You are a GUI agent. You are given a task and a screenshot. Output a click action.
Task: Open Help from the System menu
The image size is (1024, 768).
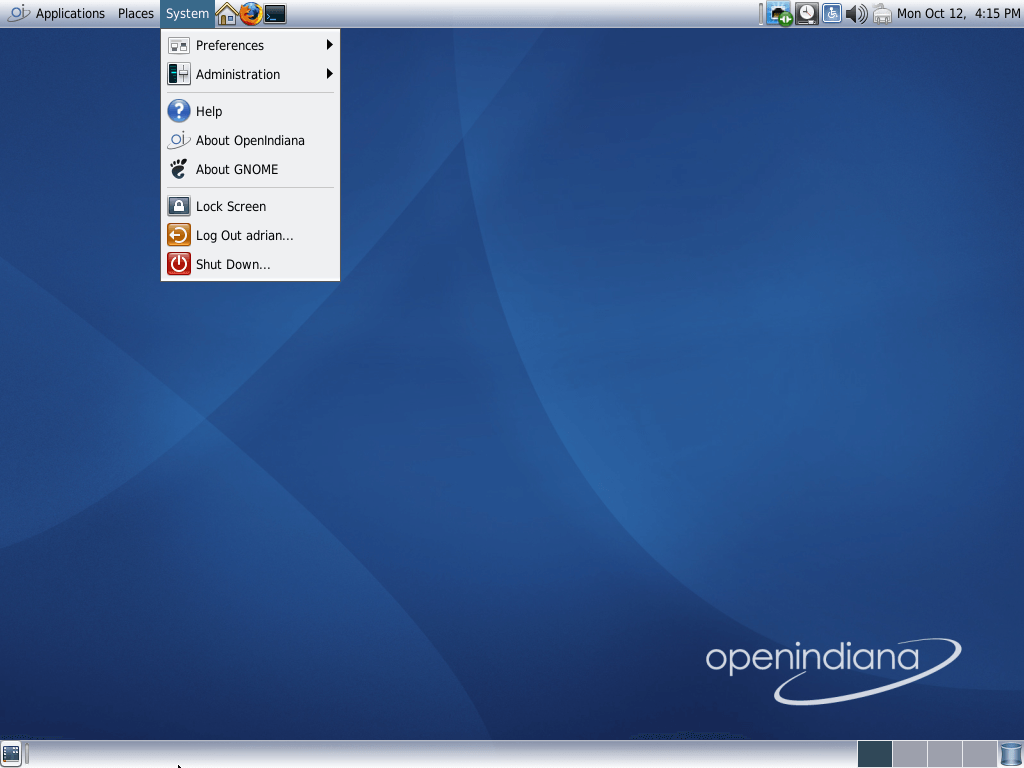[x=250, y=112]
